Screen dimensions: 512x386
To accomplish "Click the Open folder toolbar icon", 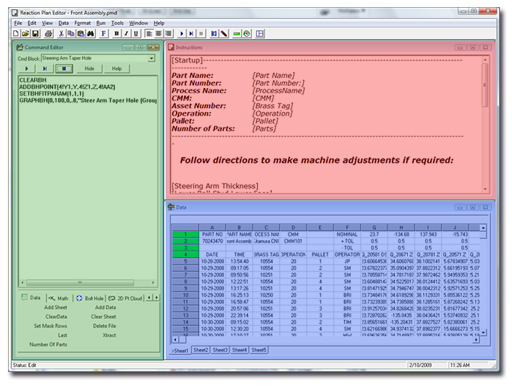I will point(25,34).
